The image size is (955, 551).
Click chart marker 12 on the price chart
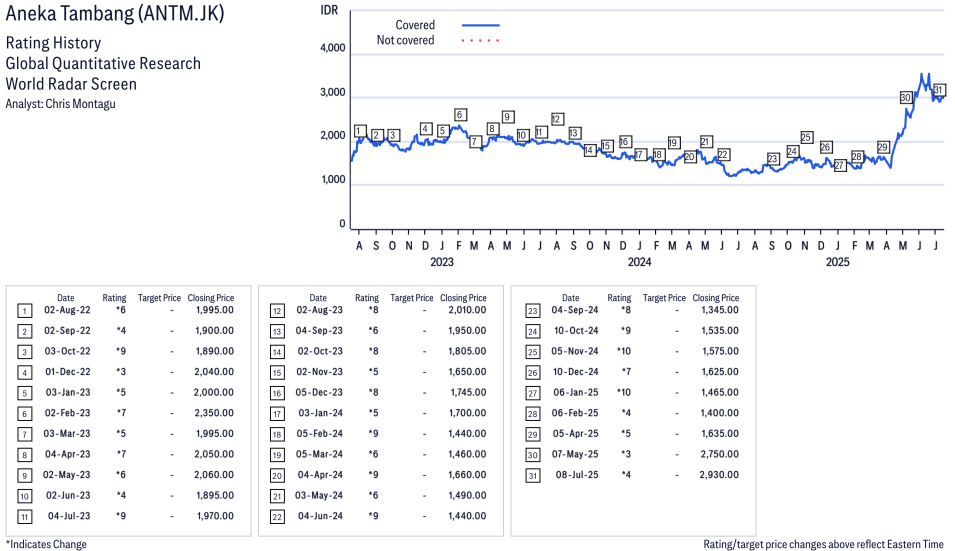(x=557, y=119)
